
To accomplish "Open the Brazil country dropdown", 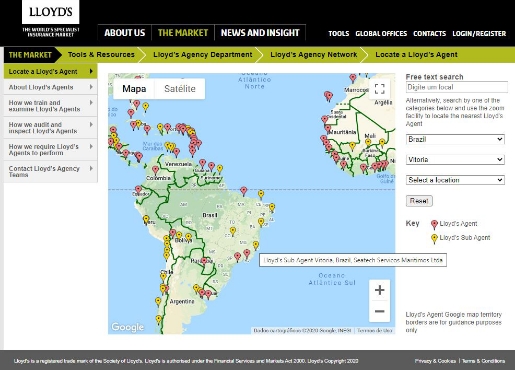I will click(455, 139).
